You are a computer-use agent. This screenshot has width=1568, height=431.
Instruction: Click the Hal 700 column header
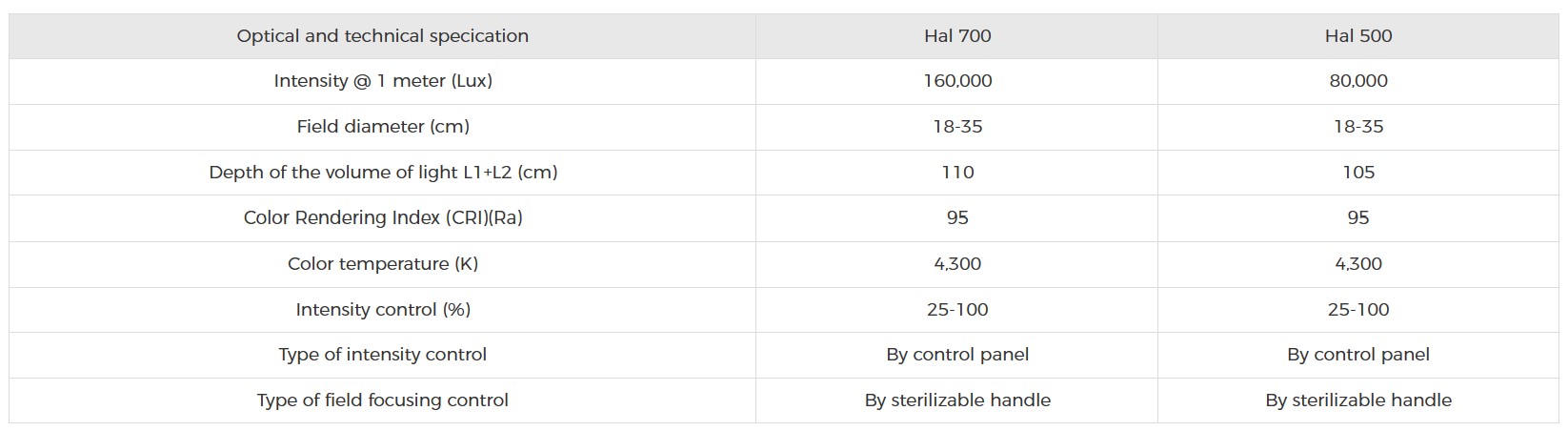click(x=957, y=36)
